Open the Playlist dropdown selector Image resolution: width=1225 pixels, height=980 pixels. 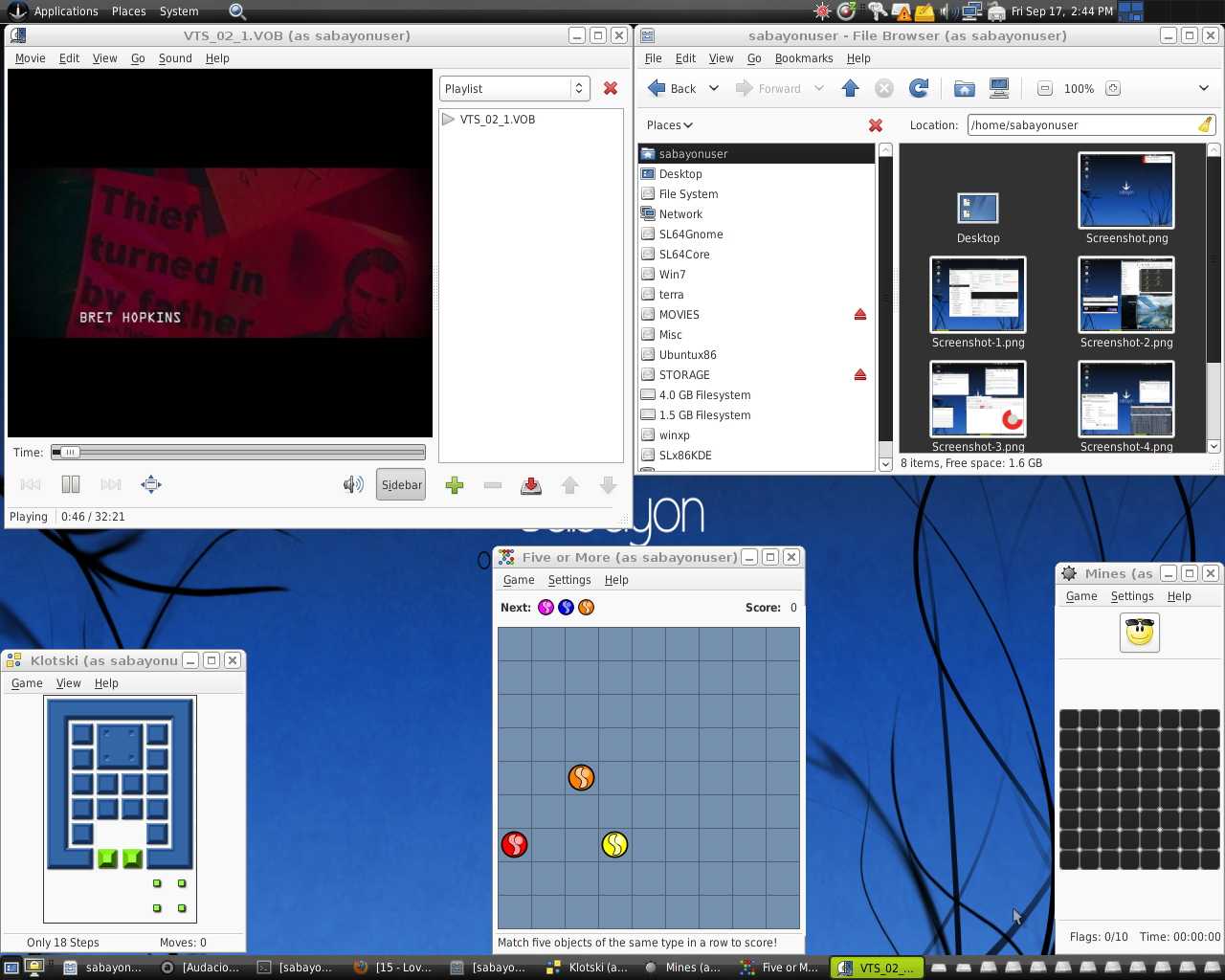coord(515,88)
